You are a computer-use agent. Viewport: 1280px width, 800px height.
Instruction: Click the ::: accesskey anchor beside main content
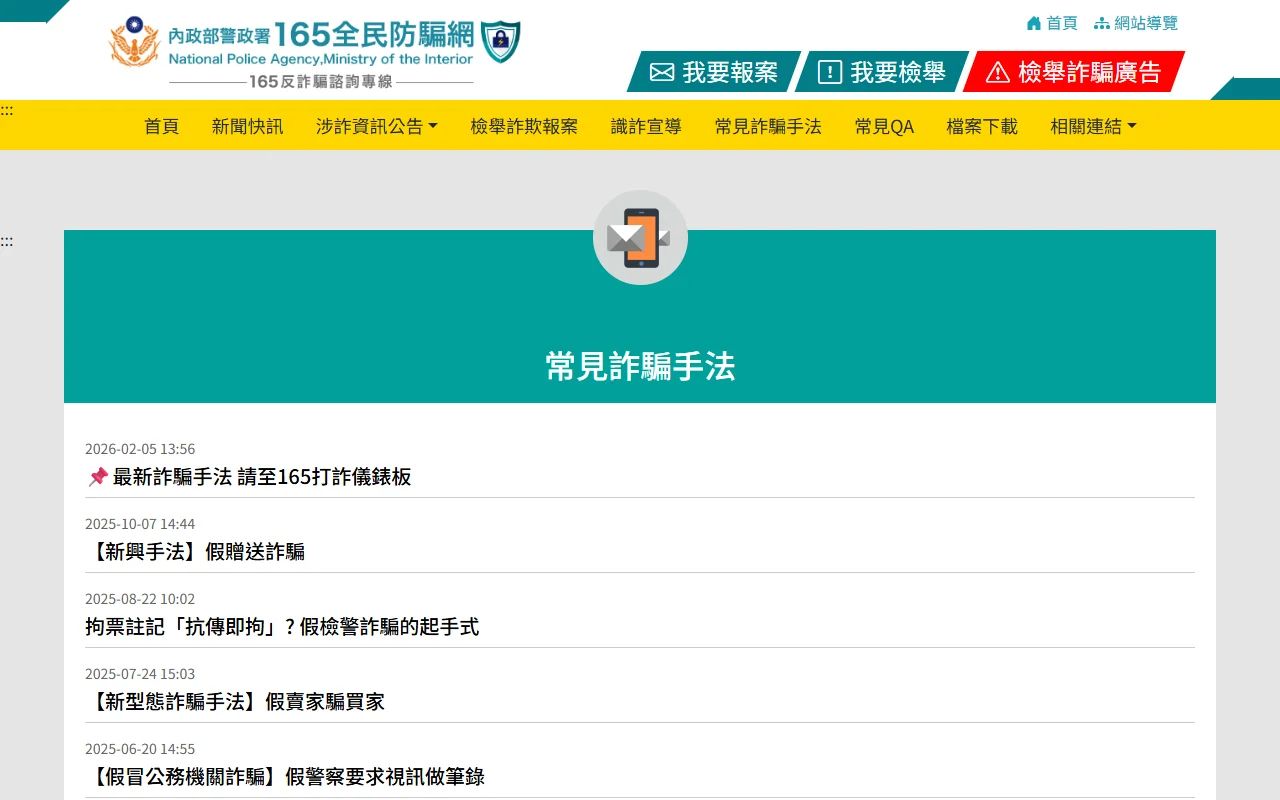[x=6, y=241]
